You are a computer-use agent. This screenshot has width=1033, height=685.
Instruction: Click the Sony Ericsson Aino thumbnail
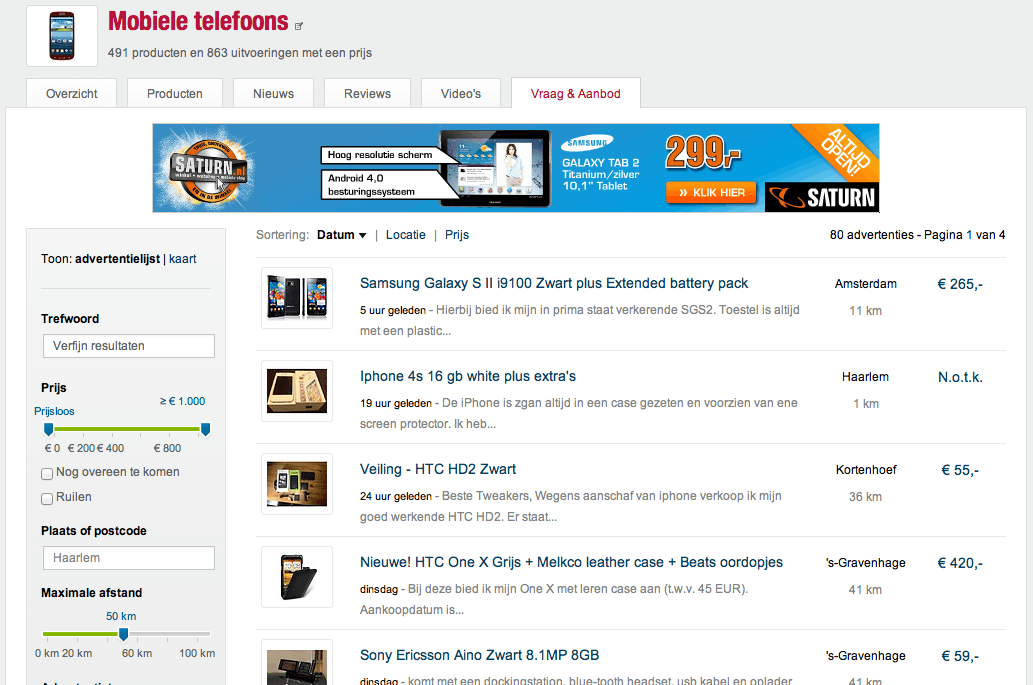pyautogui.click(x=297, y=664)
